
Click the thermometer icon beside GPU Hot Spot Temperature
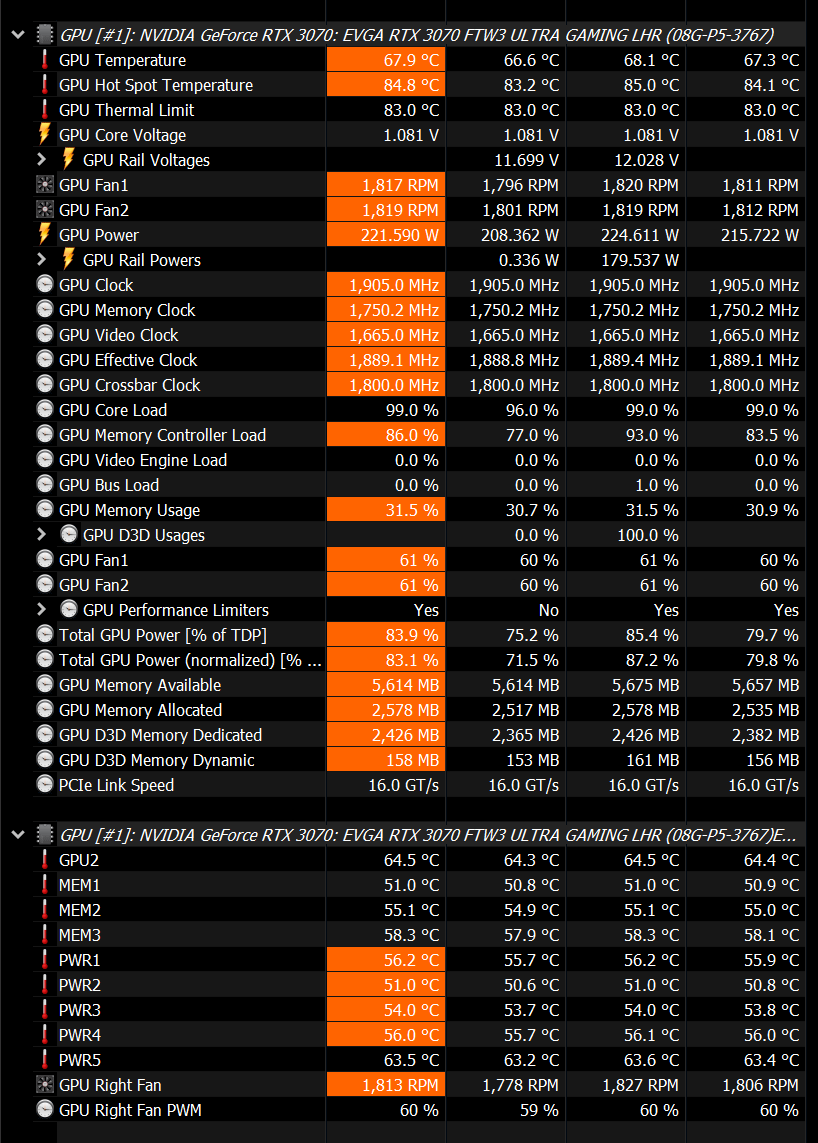(45, 85)
